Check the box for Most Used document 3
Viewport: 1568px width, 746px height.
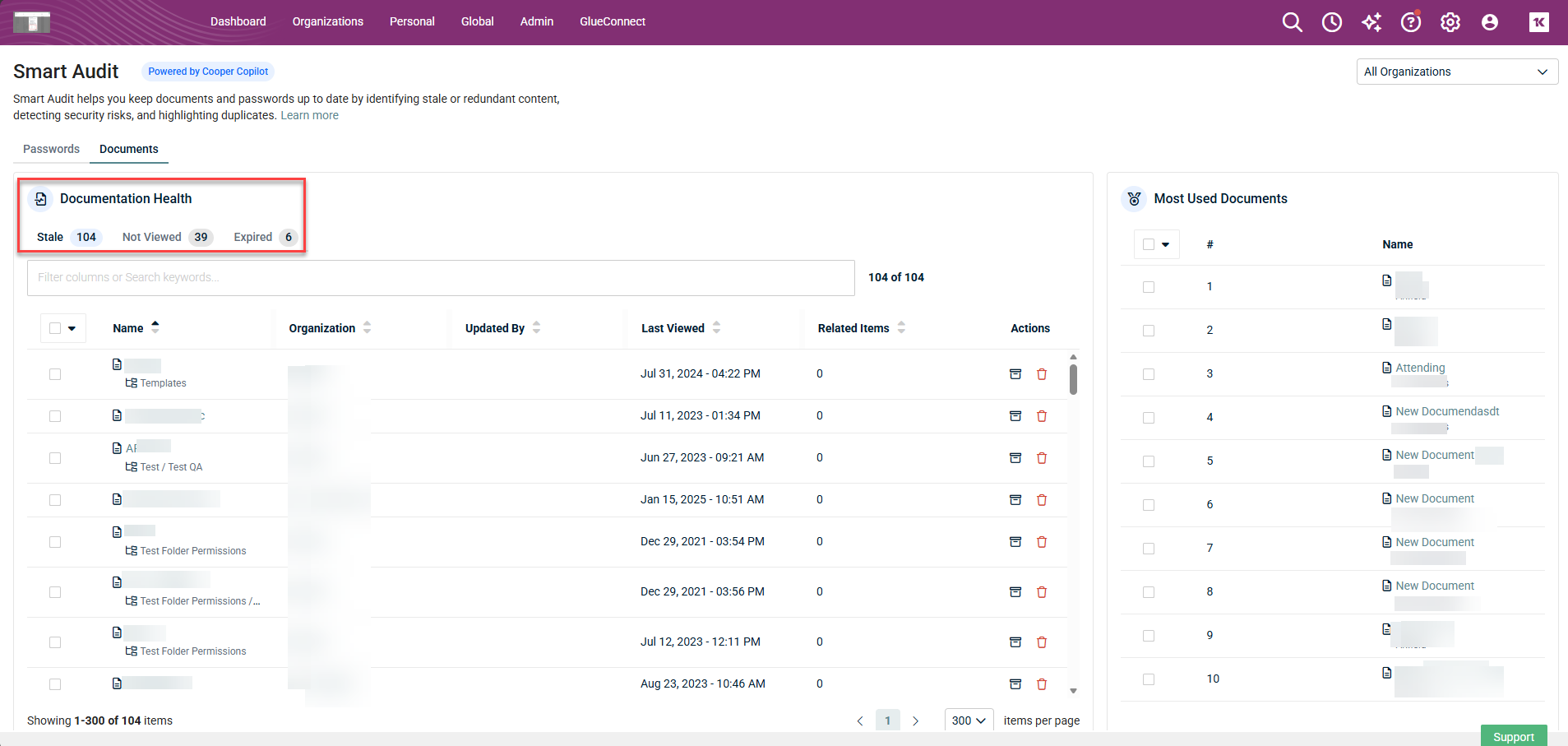point(1149,374)
